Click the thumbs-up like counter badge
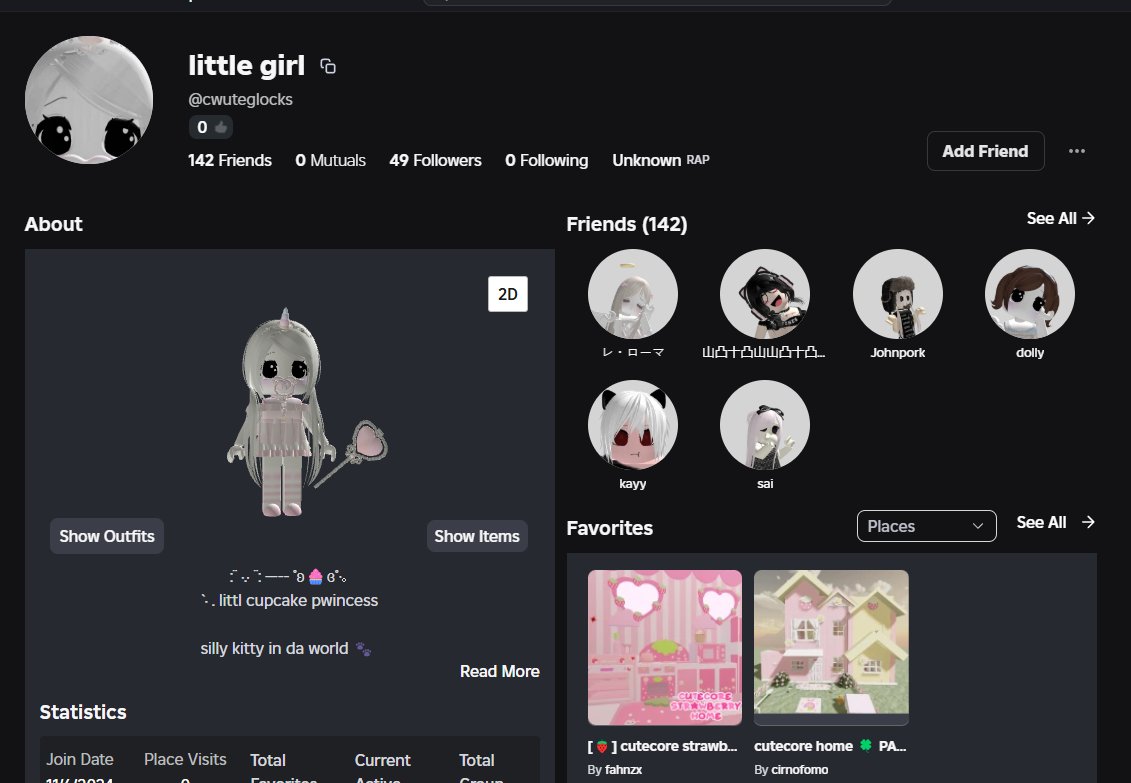The image size is (1131, 783). tap(211, 127)
